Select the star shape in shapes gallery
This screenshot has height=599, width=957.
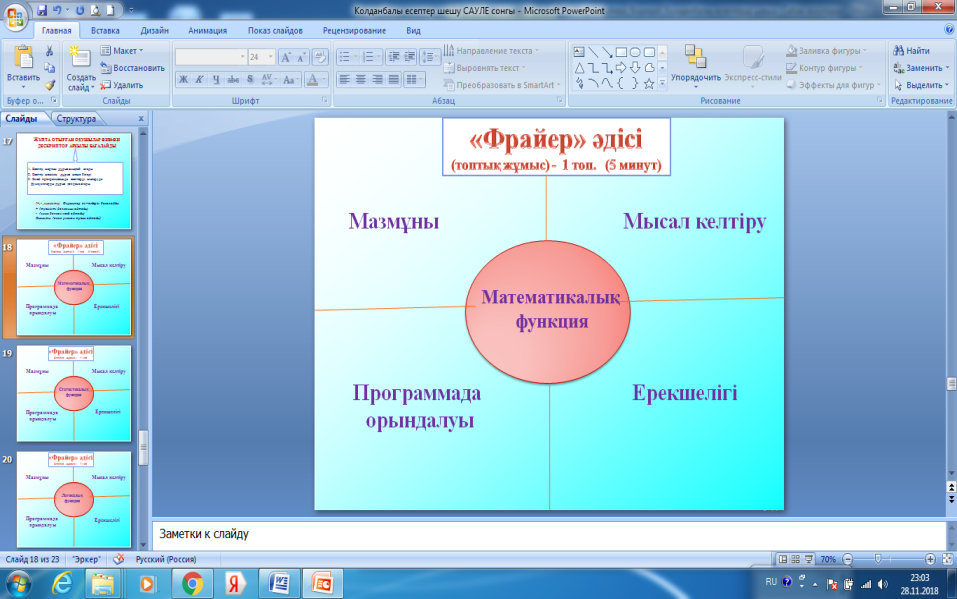click(649, 84)
